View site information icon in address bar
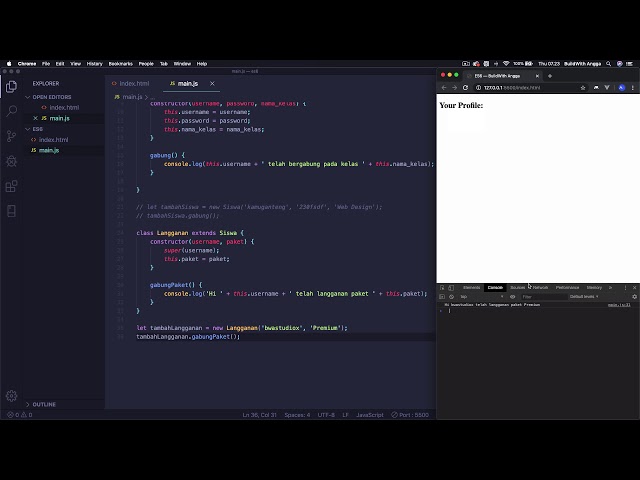 click(478, 88)
